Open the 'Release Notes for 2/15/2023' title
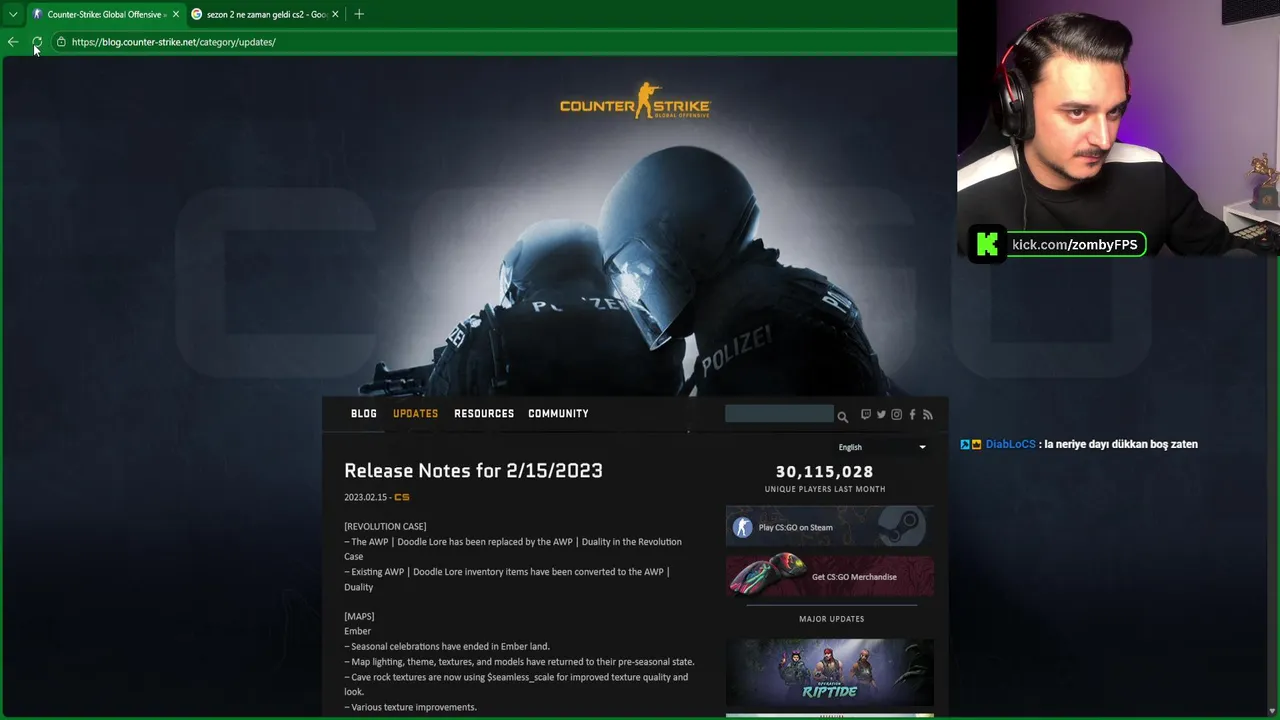1280x720 pixels. click(x=473, y=471)
